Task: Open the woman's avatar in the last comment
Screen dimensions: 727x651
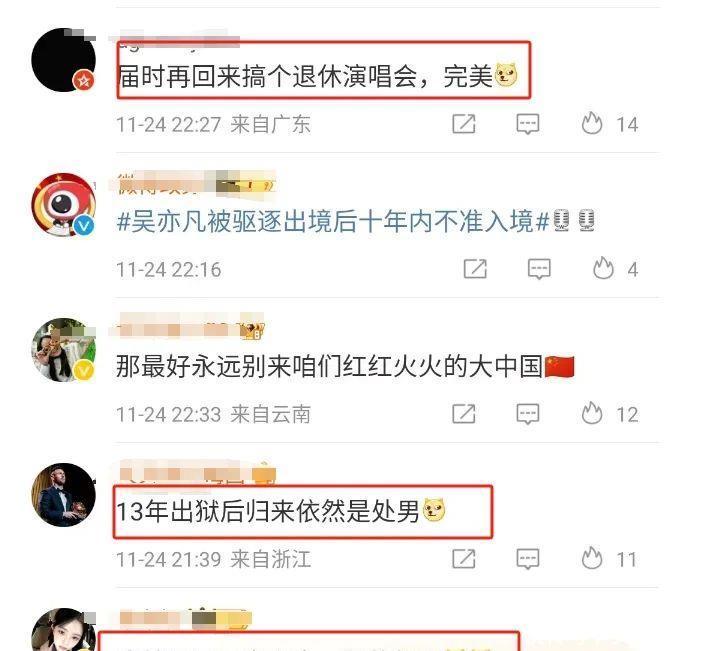Action: tap(64, 630)
